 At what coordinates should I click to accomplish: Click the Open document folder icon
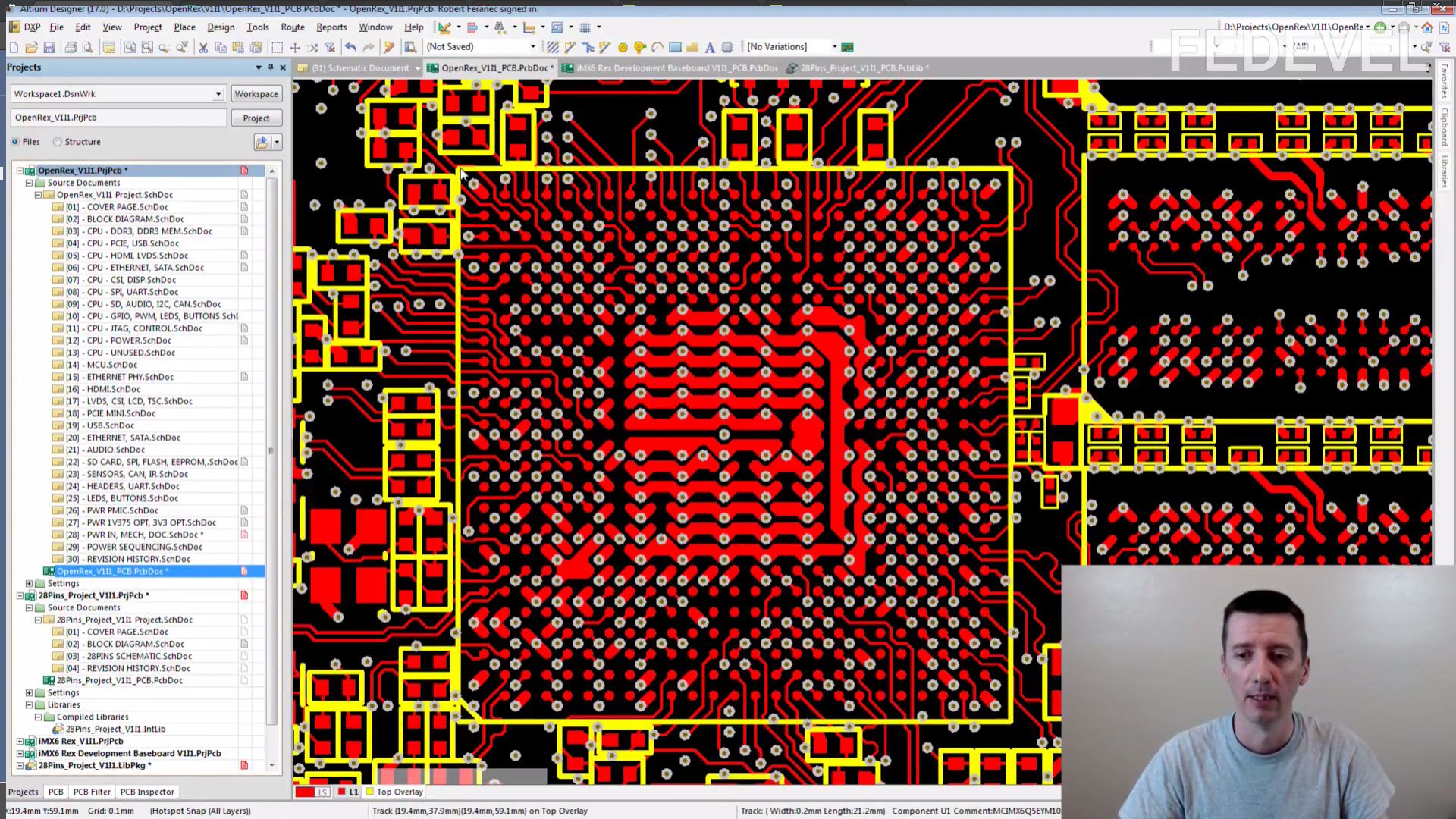[31, 47]
